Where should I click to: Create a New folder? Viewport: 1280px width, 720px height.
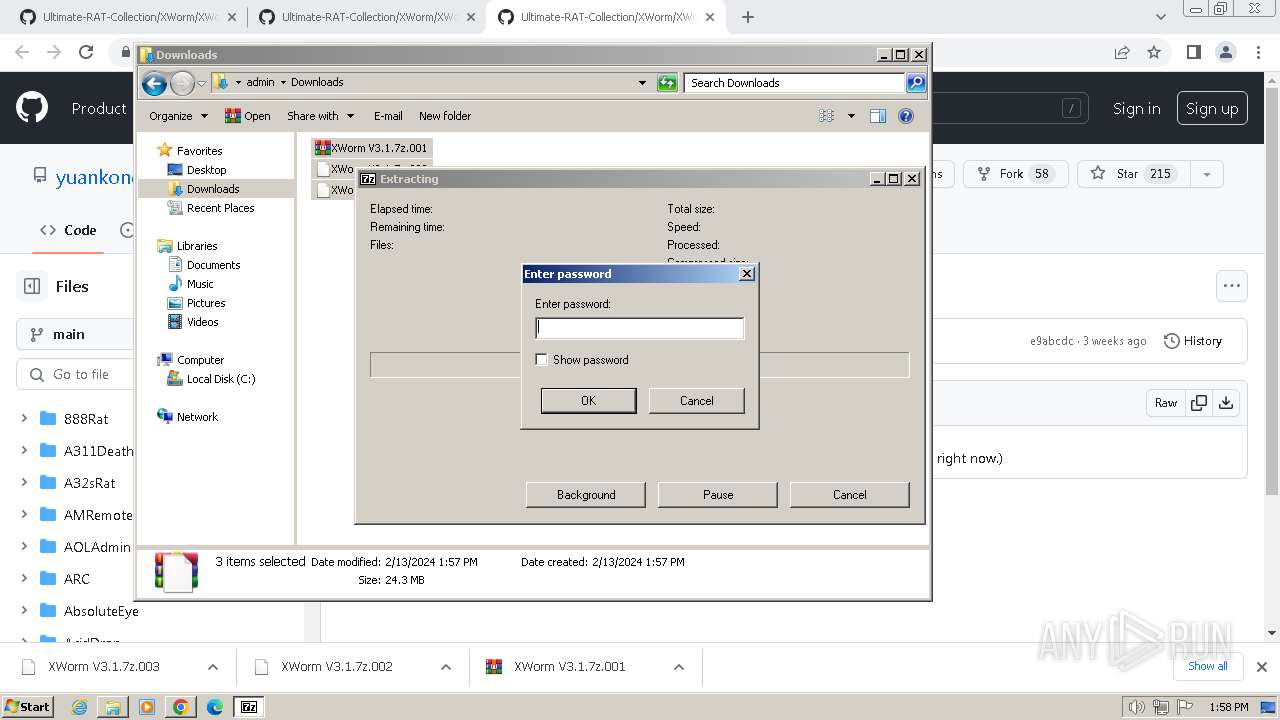(x=445, y=116)
